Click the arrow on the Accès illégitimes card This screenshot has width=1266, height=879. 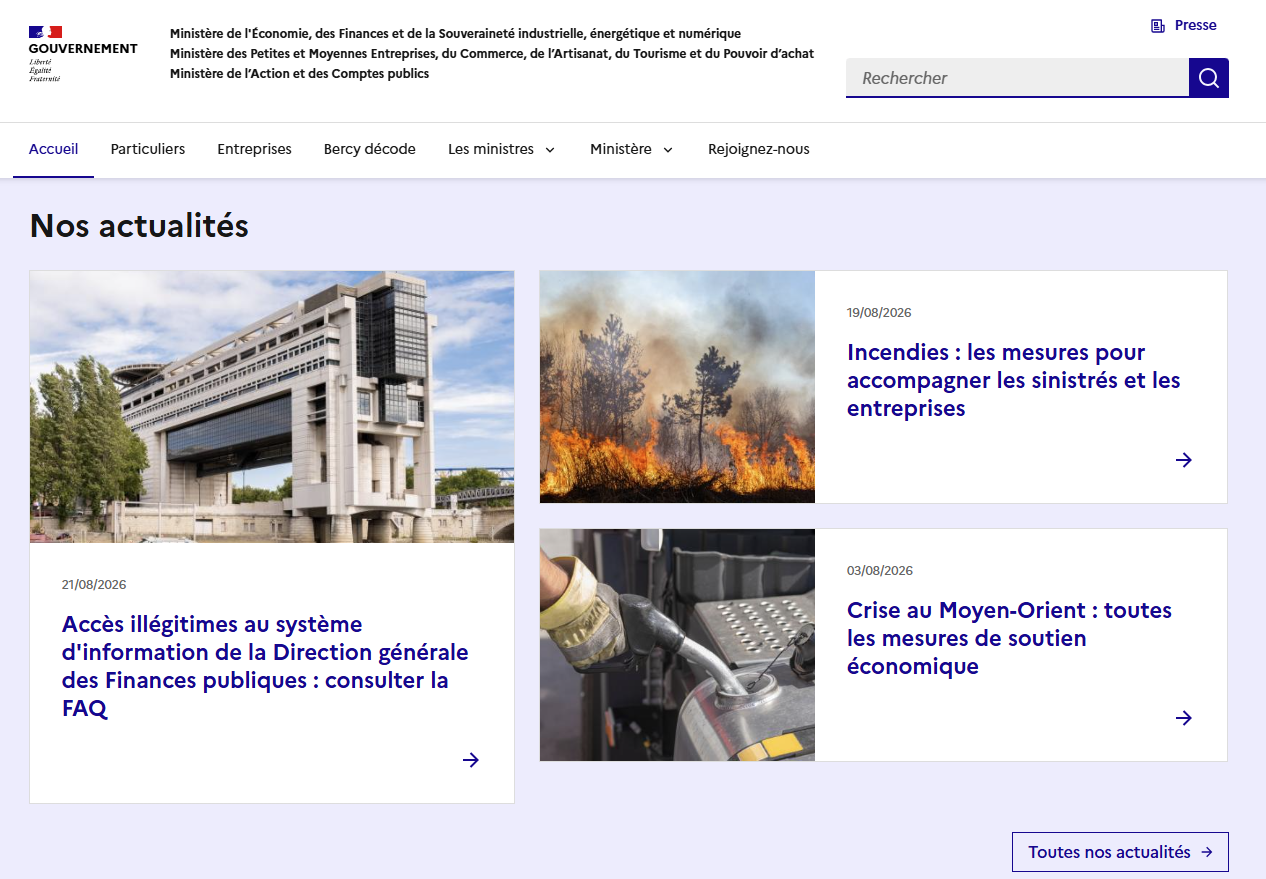pos(471,760)
